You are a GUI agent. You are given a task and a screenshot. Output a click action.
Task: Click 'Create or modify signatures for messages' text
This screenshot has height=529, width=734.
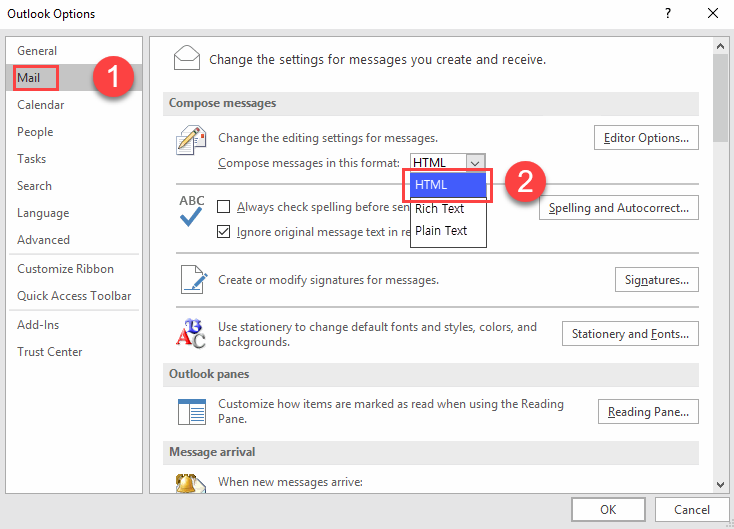(x=329, y=280)
